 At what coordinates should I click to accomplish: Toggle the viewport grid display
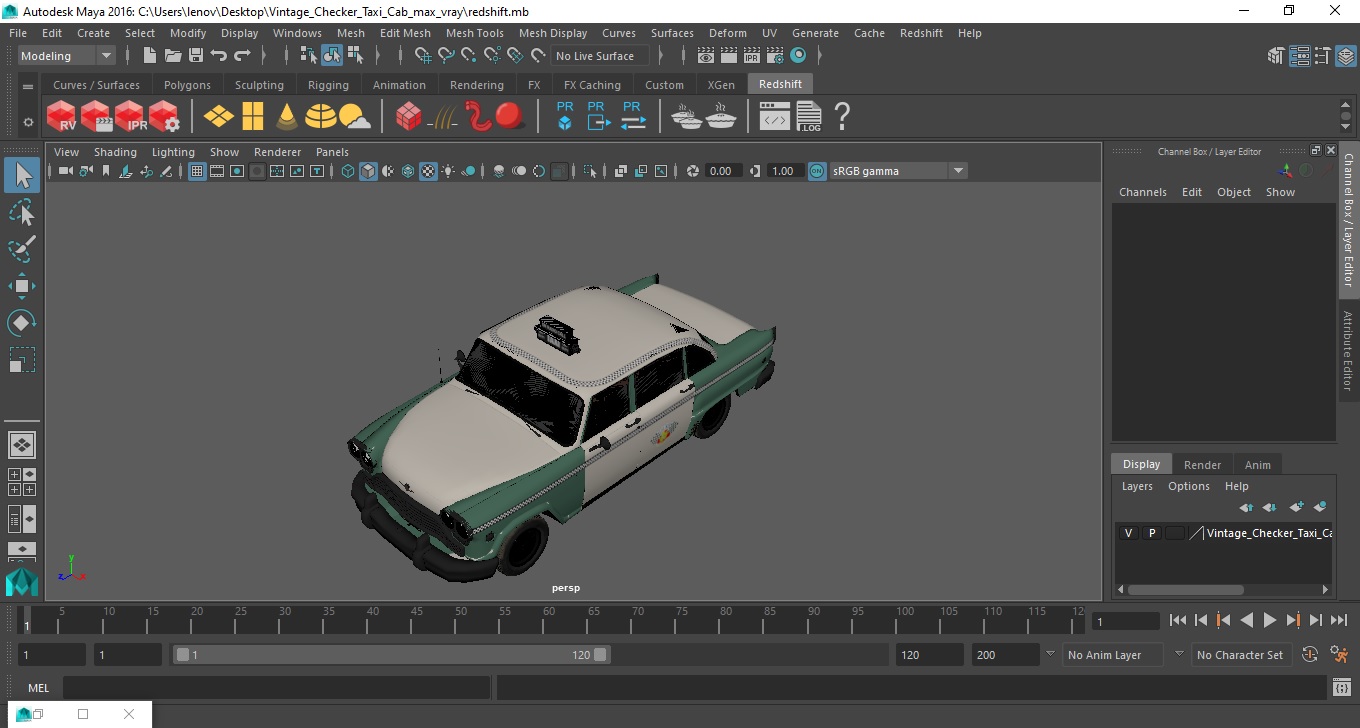coord(197,171)
